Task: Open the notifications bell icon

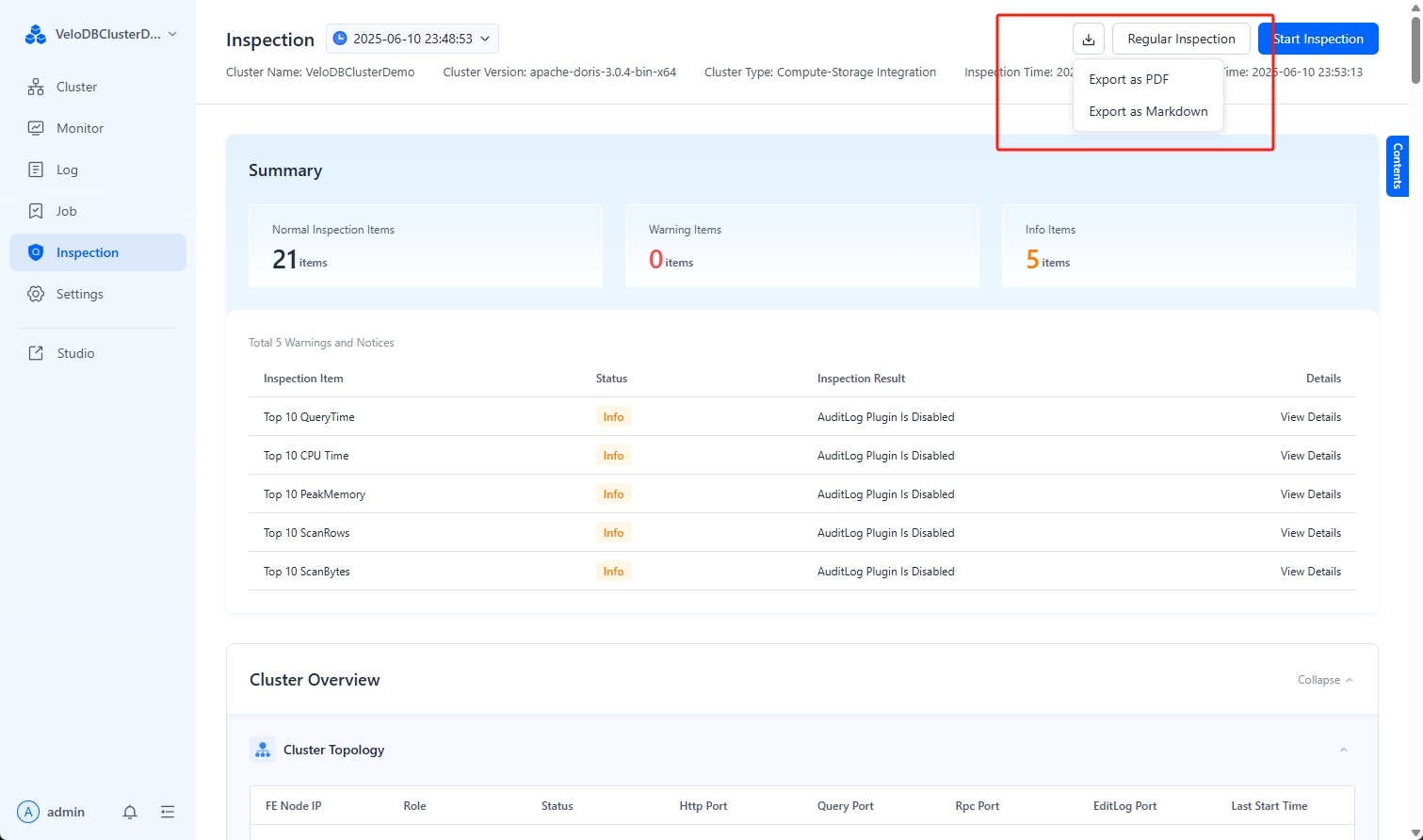Action: click(130, 812)
